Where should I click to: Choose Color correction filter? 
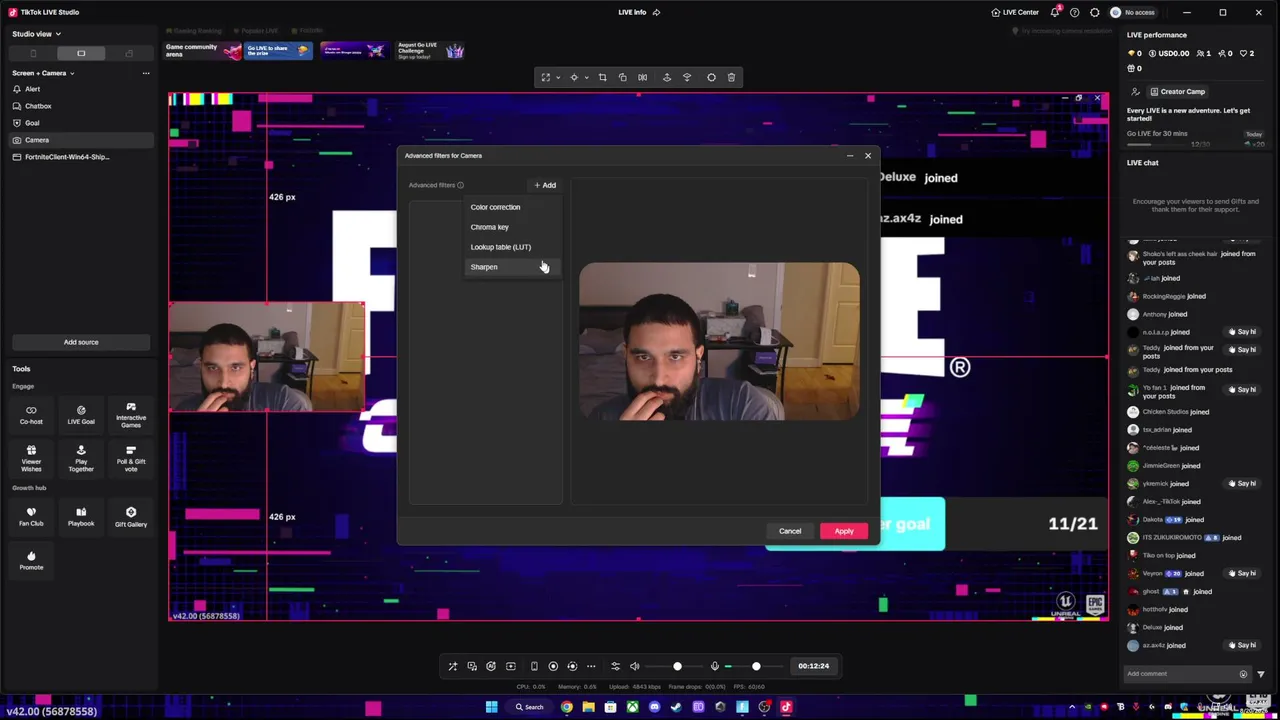click(x=512, y=207)
